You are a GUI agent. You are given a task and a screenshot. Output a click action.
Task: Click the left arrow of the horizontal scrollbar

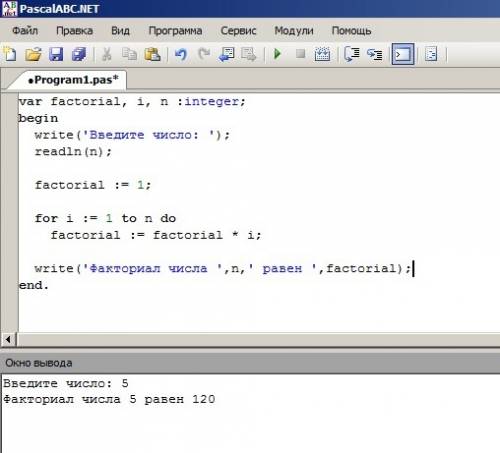pos(8,340)
